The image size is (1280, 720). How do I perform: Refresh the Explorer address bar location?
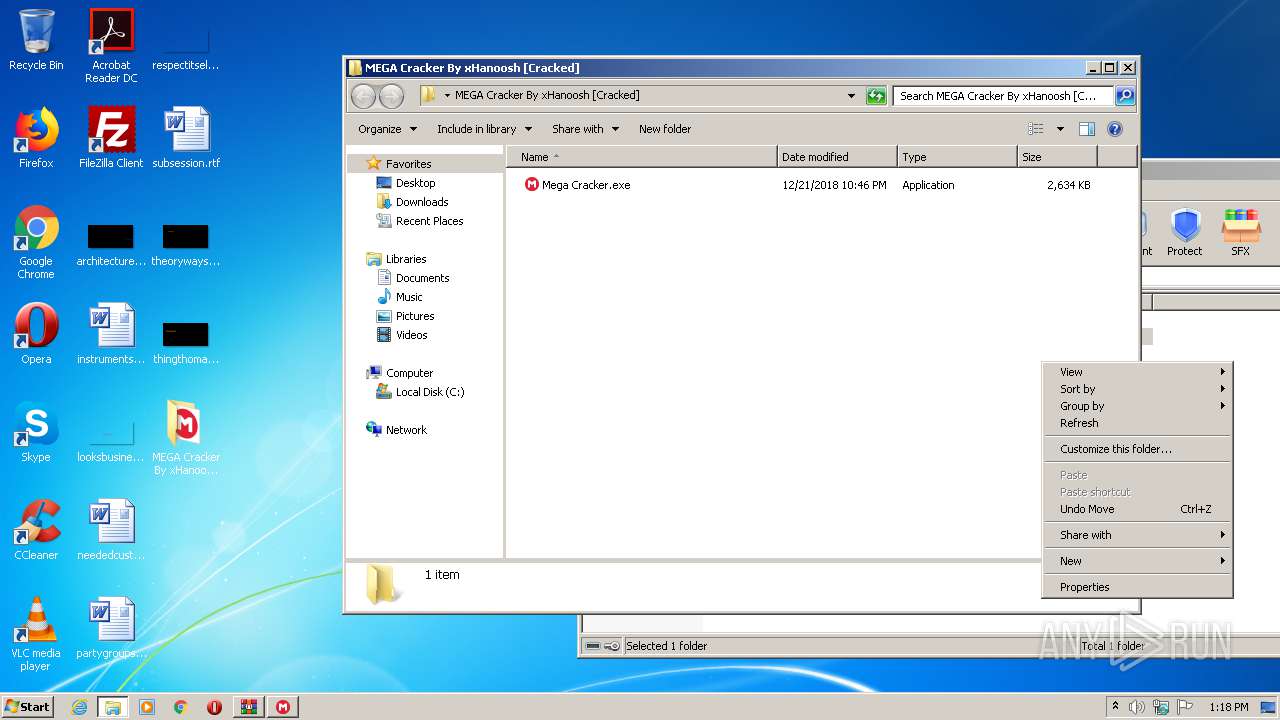(876, 96)
